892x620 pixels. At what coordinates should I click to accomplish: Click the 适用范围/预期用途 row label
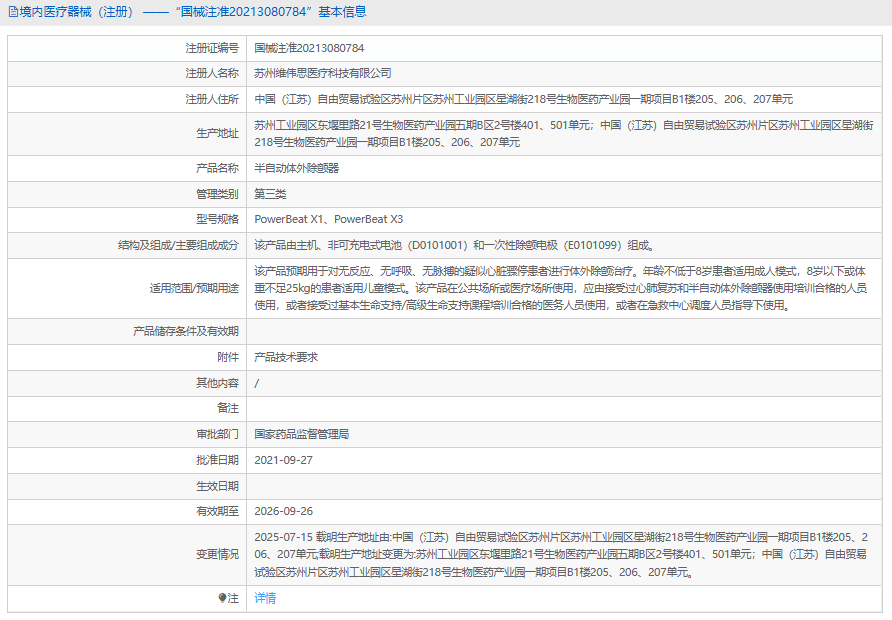[x=194, y=288]
